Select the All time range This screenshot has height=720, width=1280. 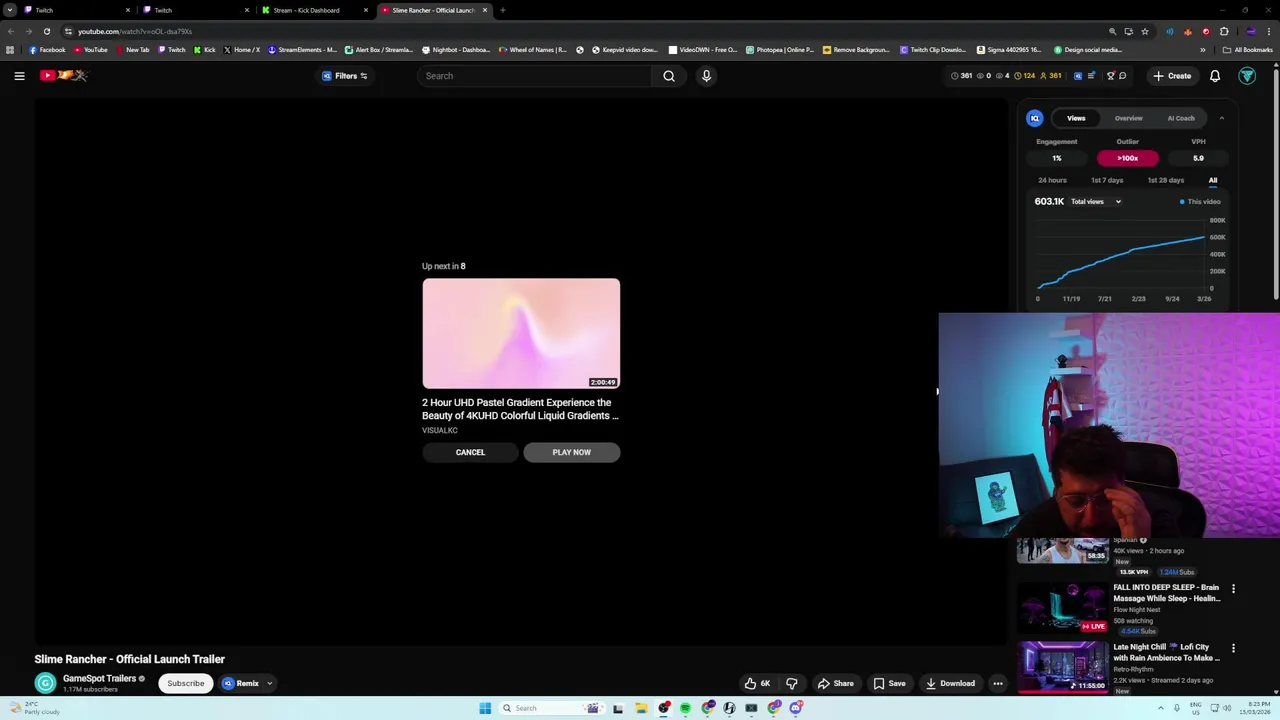(x=1213, y=180)
